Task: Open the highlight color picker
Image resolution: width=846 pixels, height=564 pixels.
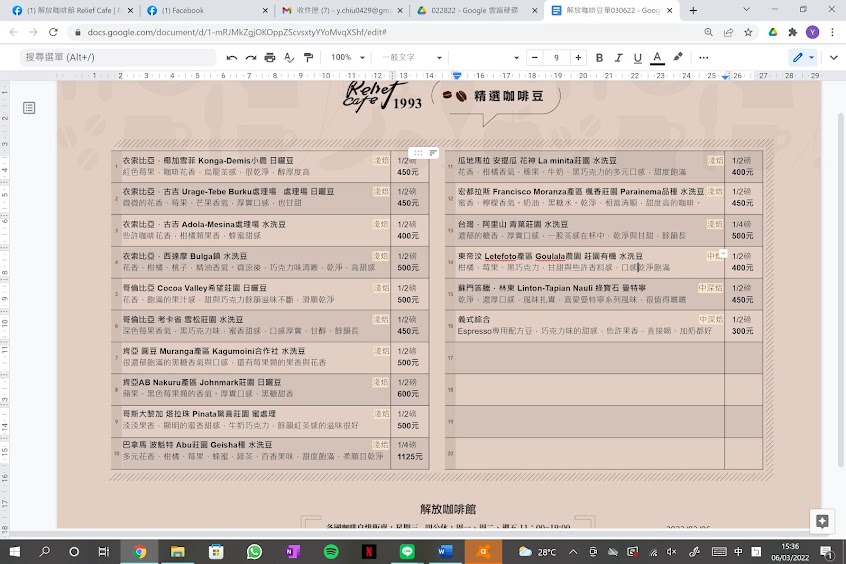Action: (678, 57)
